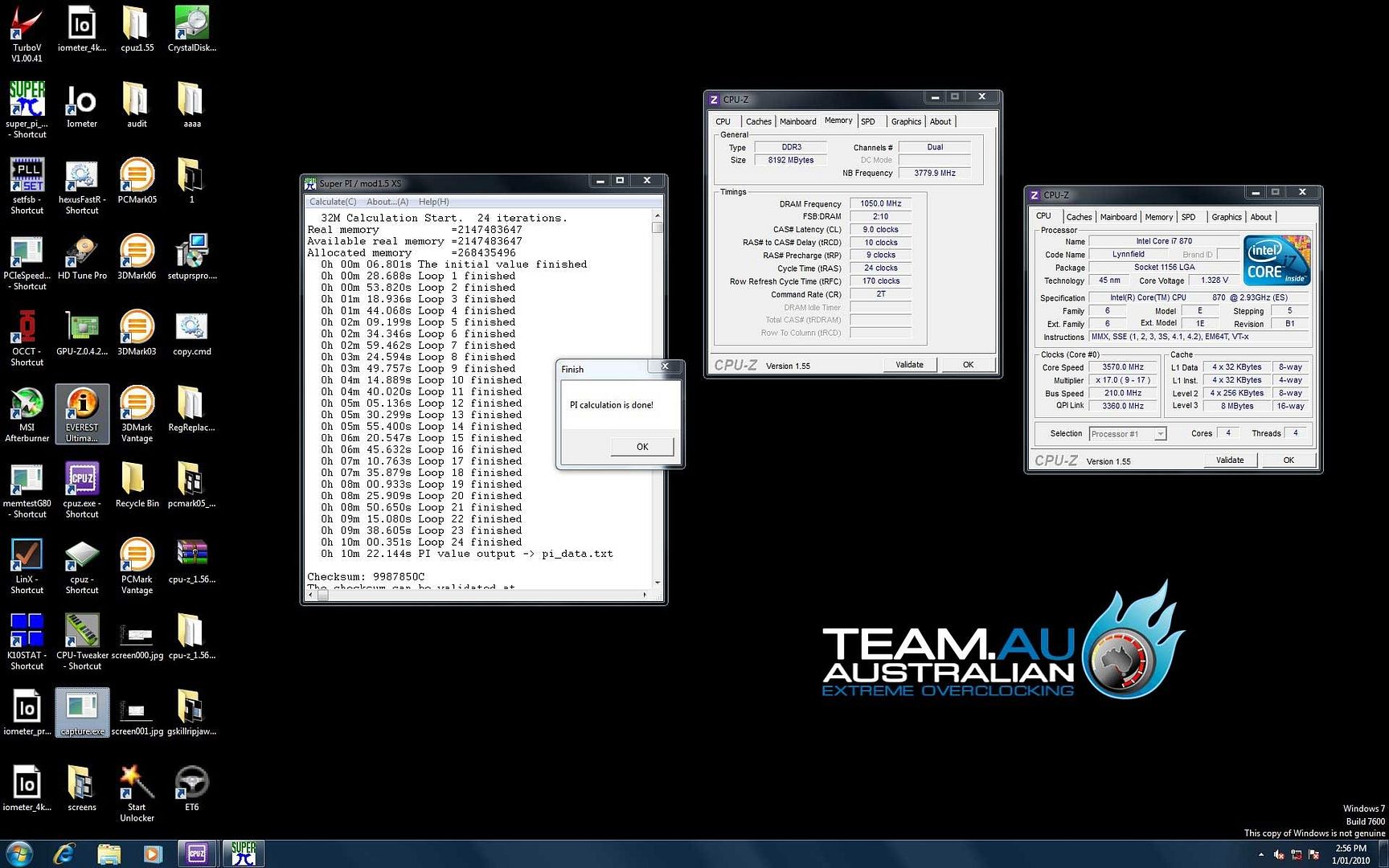Open the Calculate(C) menu in Super PI
The height and width of the screenshot is (868, 1389).
(x=333, y=202)
